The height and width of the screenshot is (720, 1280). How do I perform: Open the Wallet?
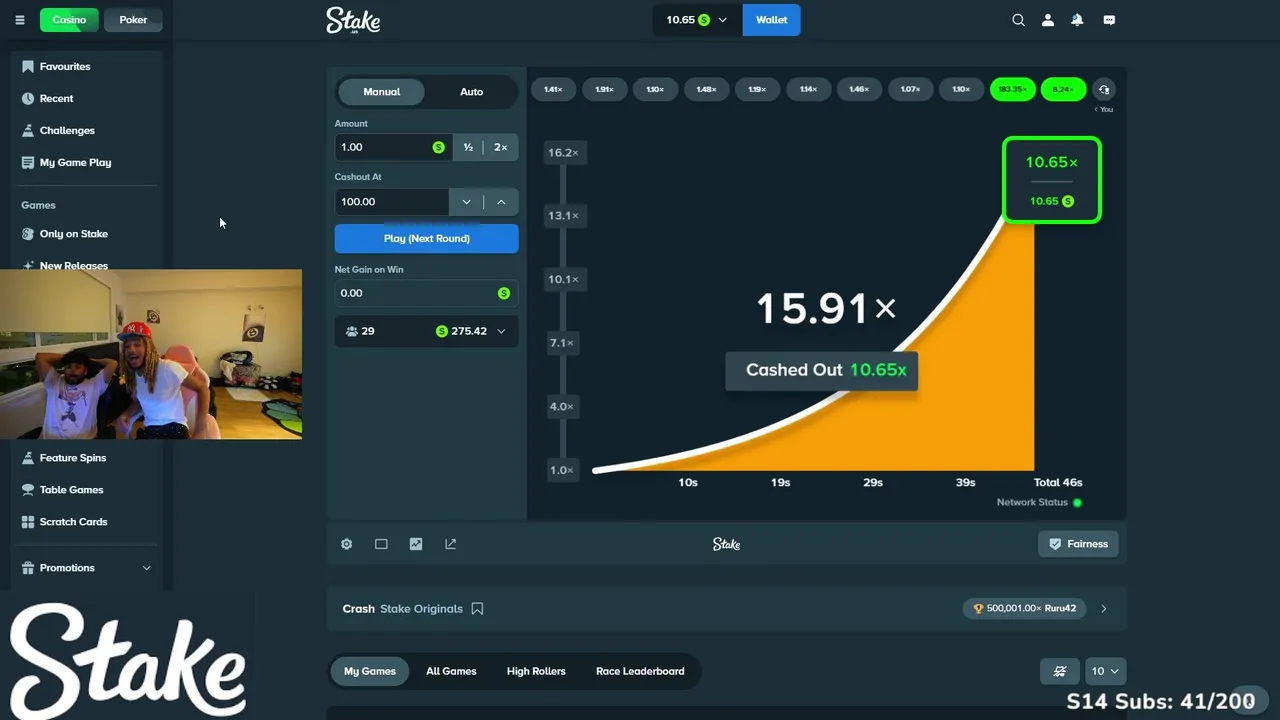click(771, 20)
